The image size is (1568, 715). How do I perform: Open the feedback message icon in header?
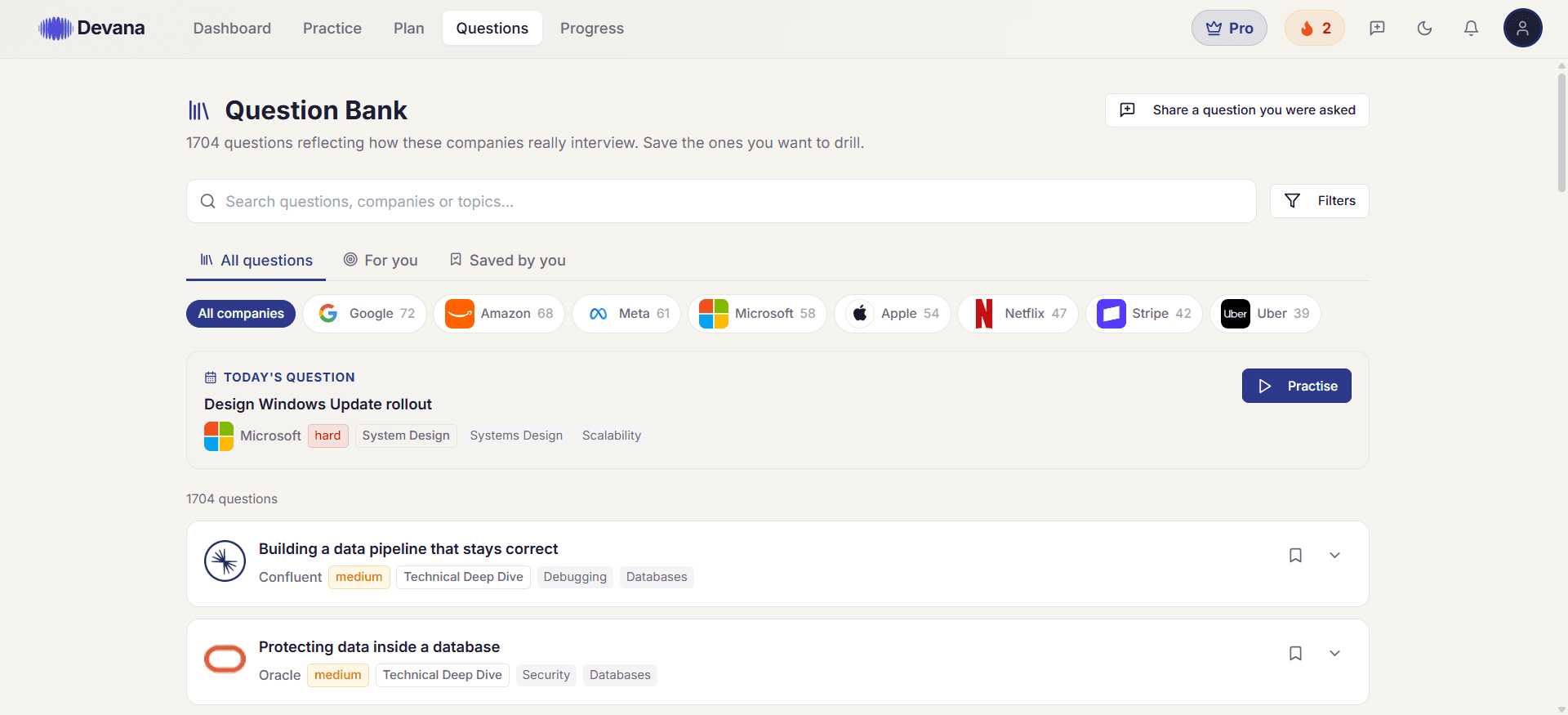click(x=1377, y=29)
